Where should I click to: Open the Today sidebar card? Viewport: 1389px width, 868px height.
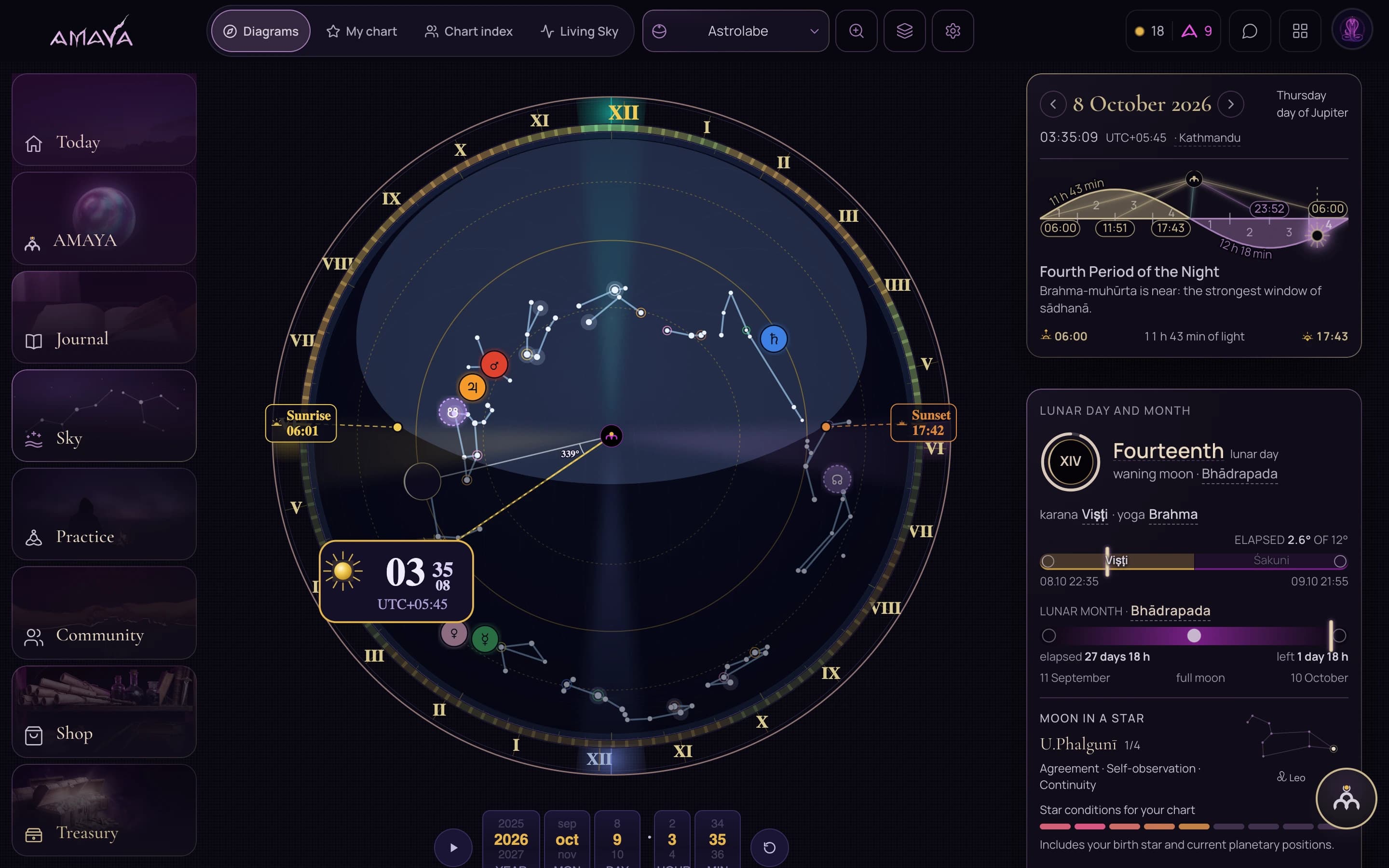(x=104, y=120)
